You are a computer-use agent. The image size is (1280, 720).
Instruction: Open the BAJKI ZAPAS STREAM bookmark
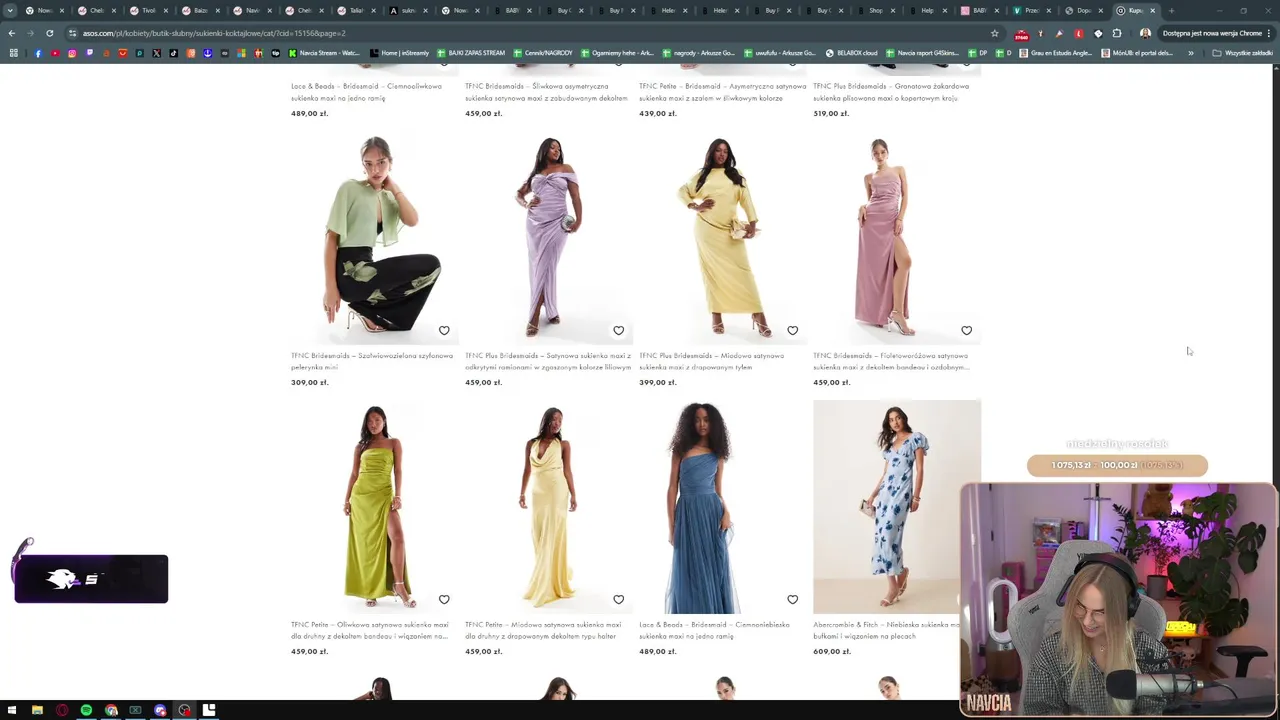click(x=470, y=53)
